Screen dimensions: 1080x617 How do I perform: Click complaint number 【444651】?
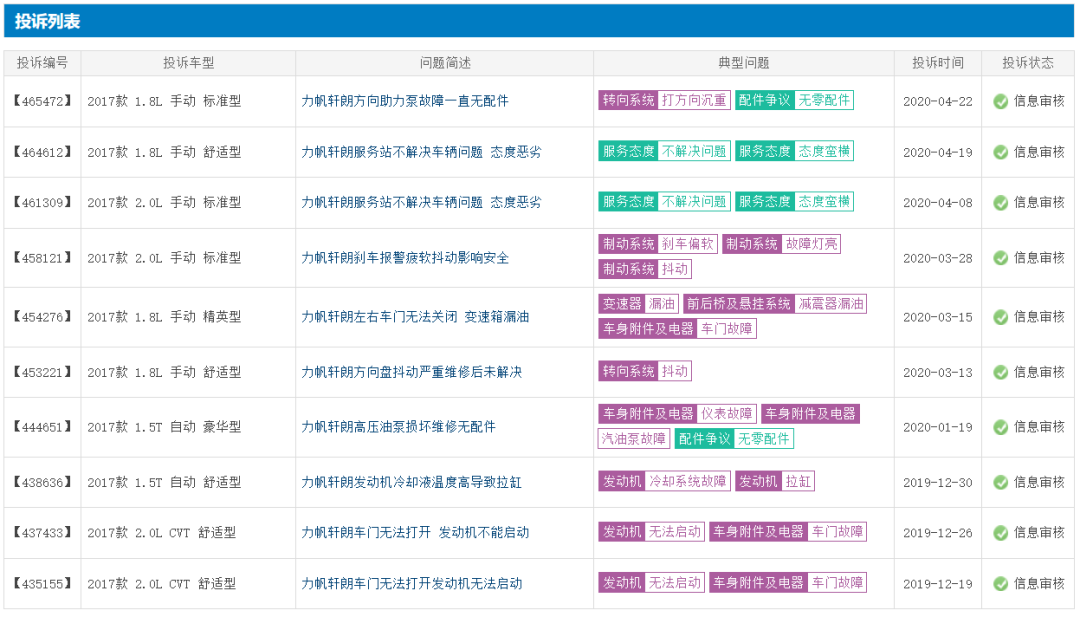click(43, 427)
